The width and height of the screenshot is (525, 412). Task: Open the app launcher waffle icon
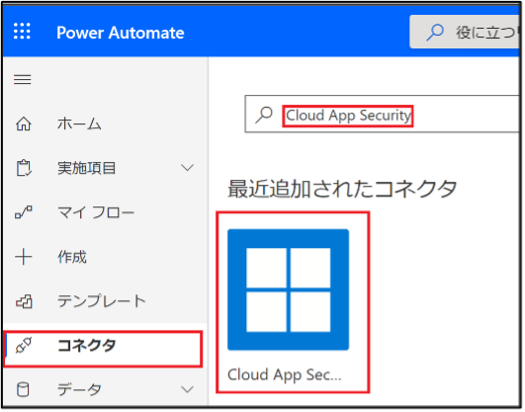22,31
